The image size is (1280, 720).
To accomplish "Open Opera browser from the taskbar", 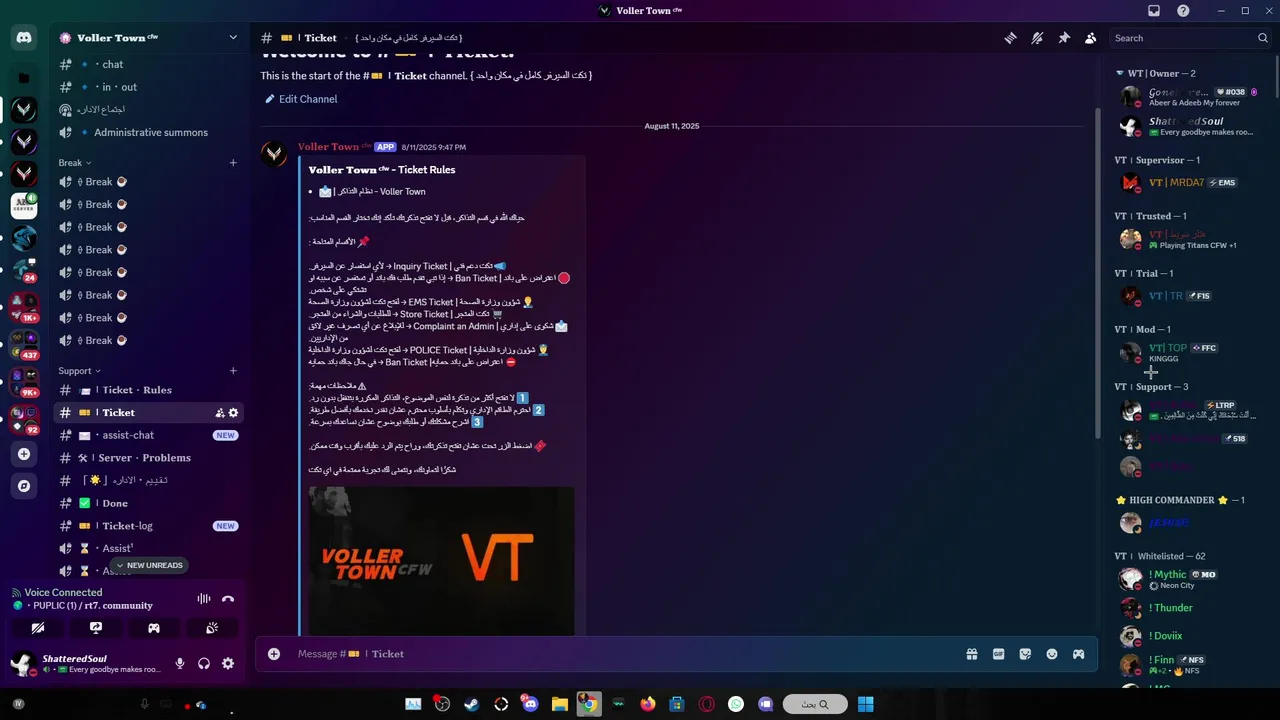I will 707,704.
